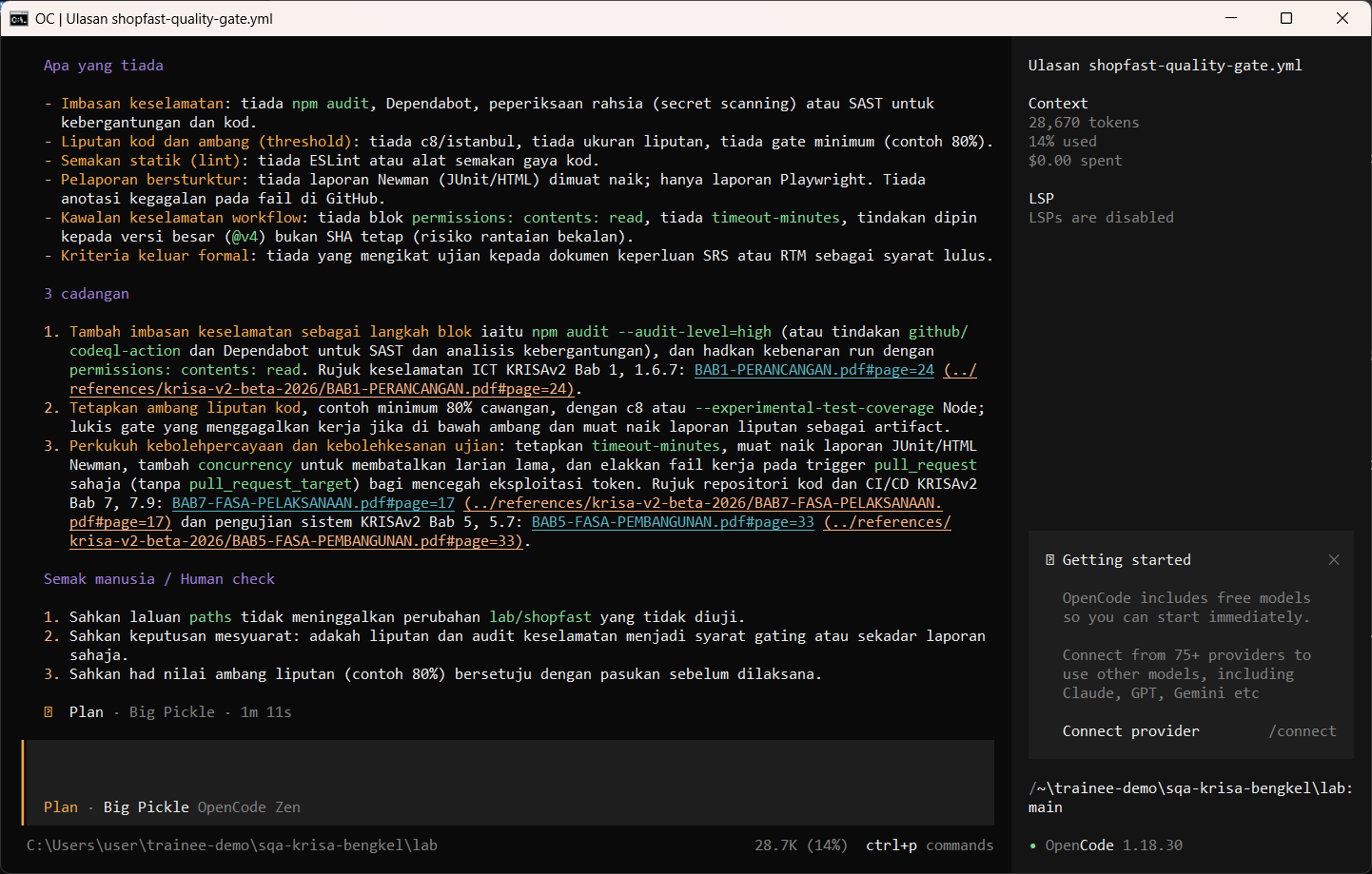Click the 14% used value

(x=1063, y=142)
